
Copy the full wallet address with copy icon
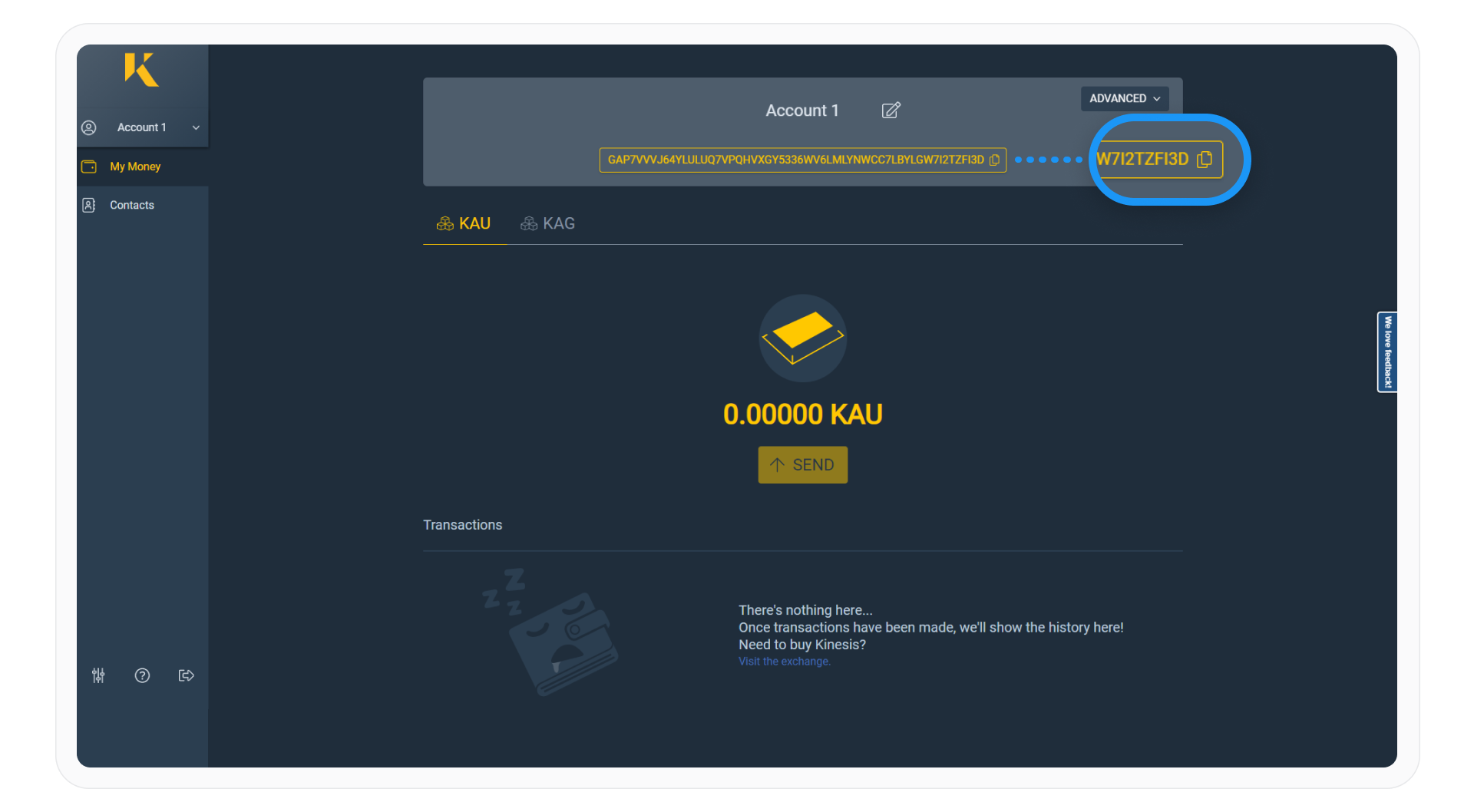click(994, 160)
